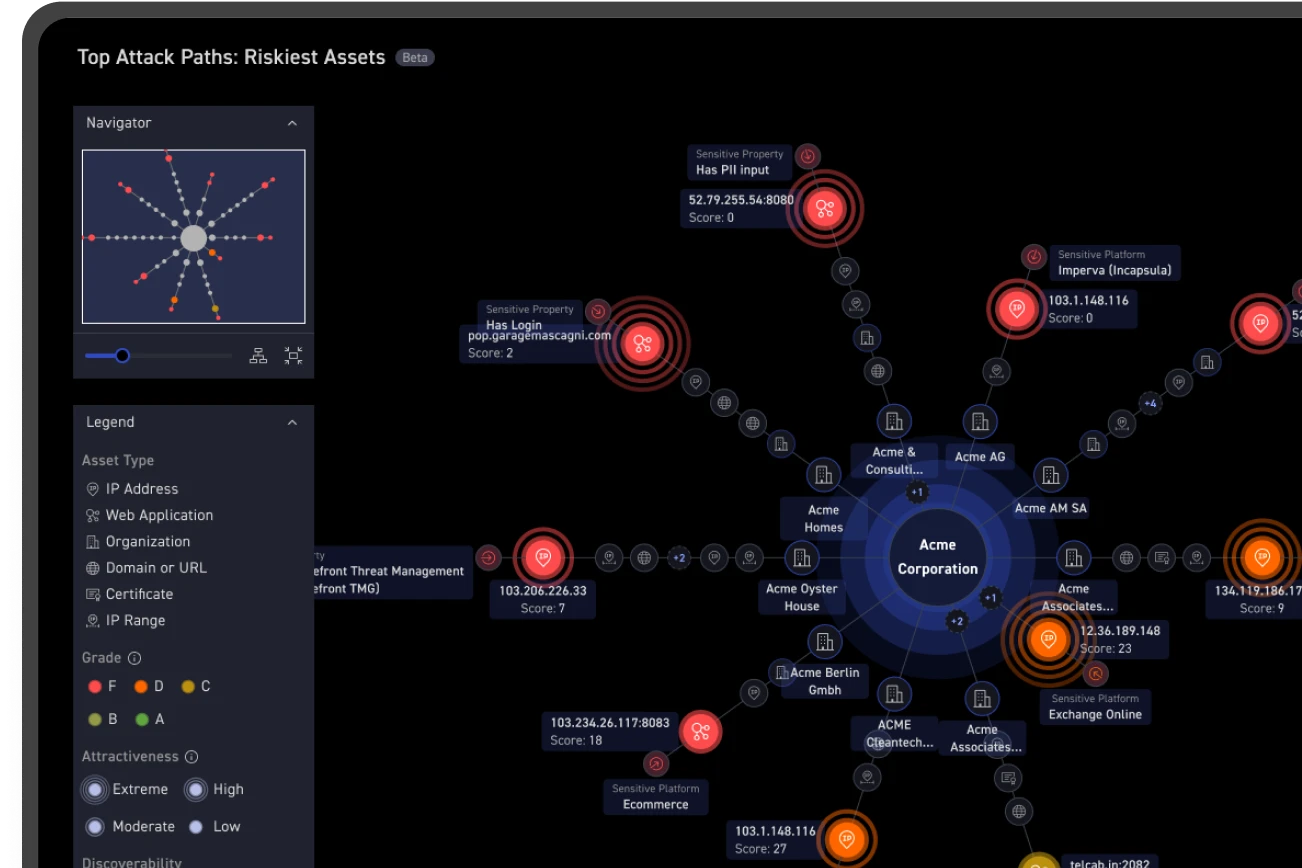Click the central Acme Corporation node
Screen dimensions: 1302x868
click(937, 557)
